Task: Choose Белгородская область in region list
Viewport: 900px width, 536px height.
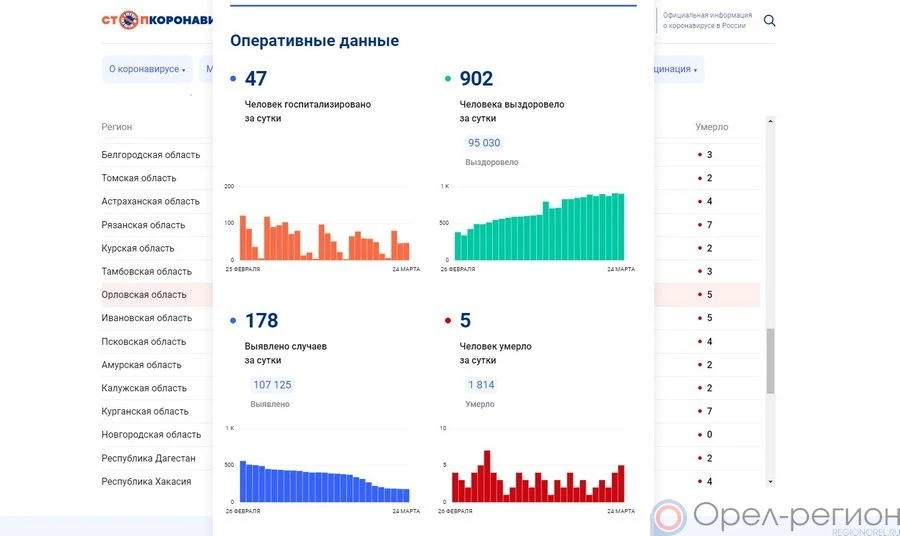Action: pyautogui.click(x=150, y=155)
